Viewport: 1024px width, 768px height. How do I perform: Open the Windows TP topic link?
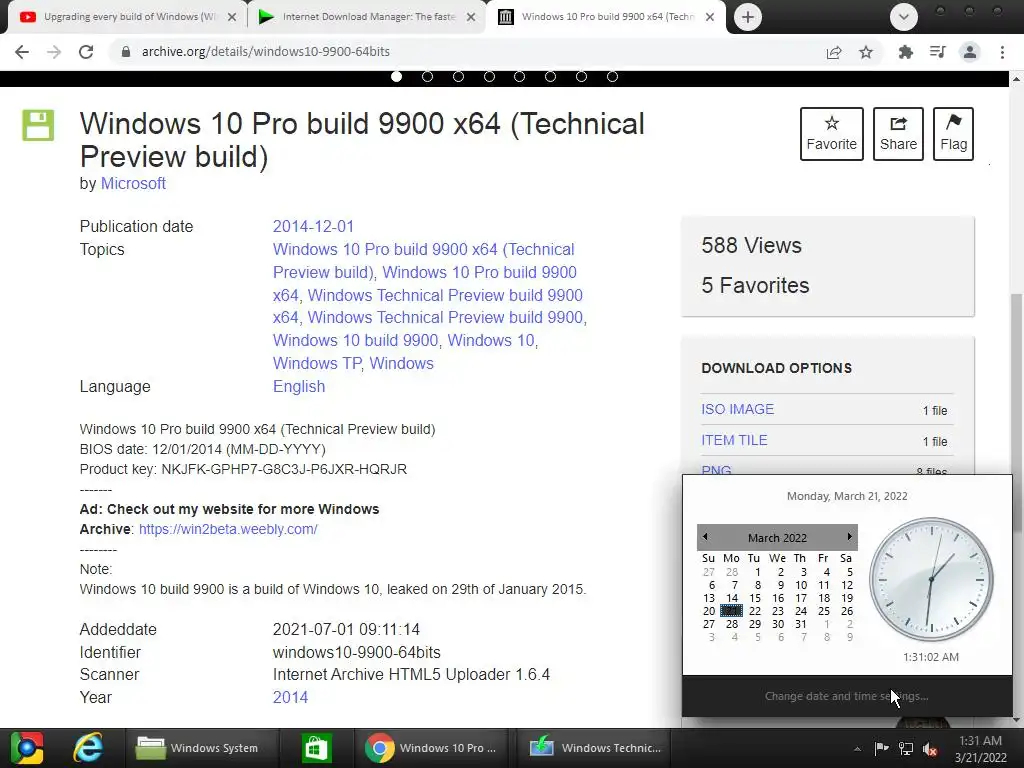(x=317, y=363)
